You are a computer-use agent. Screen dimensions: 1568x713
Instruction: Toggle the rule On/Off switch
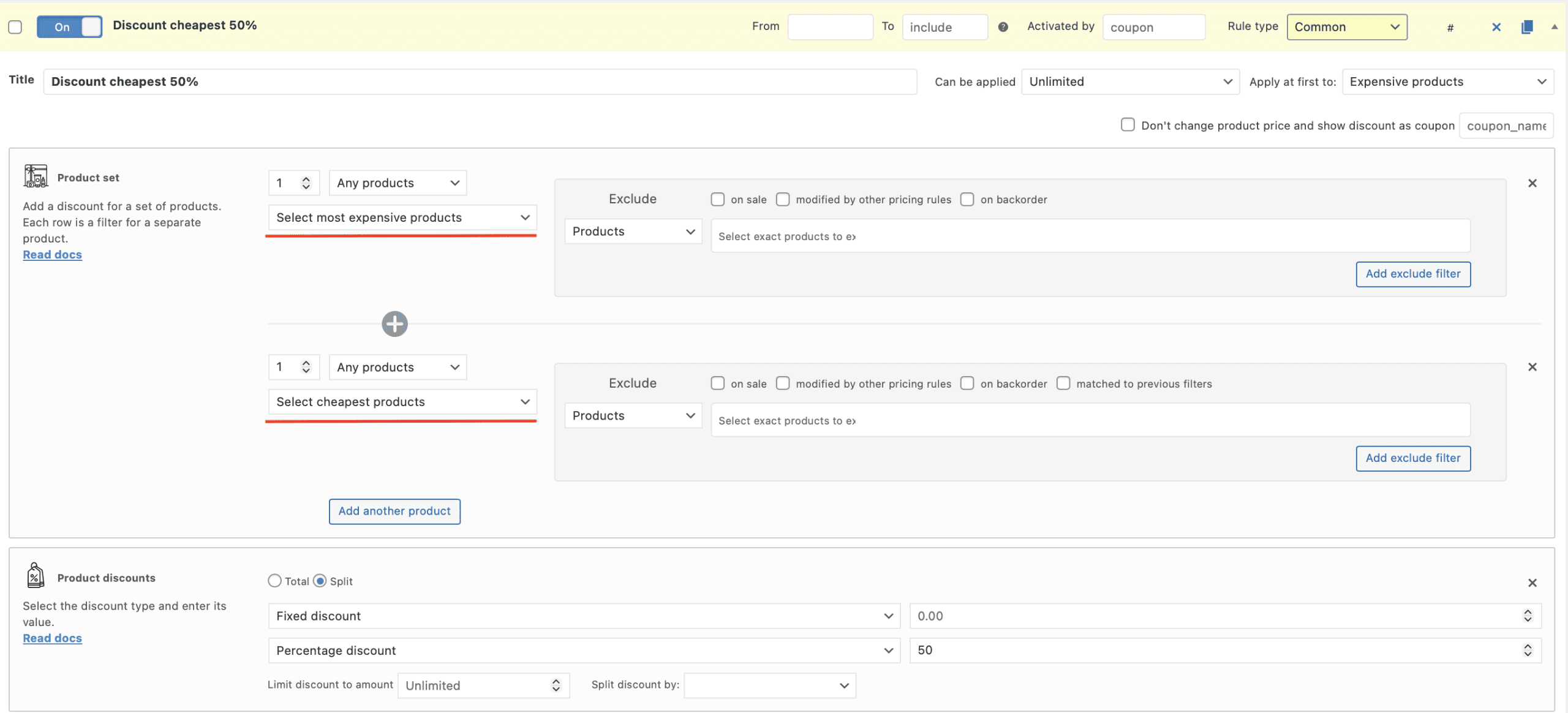(69, 27)
